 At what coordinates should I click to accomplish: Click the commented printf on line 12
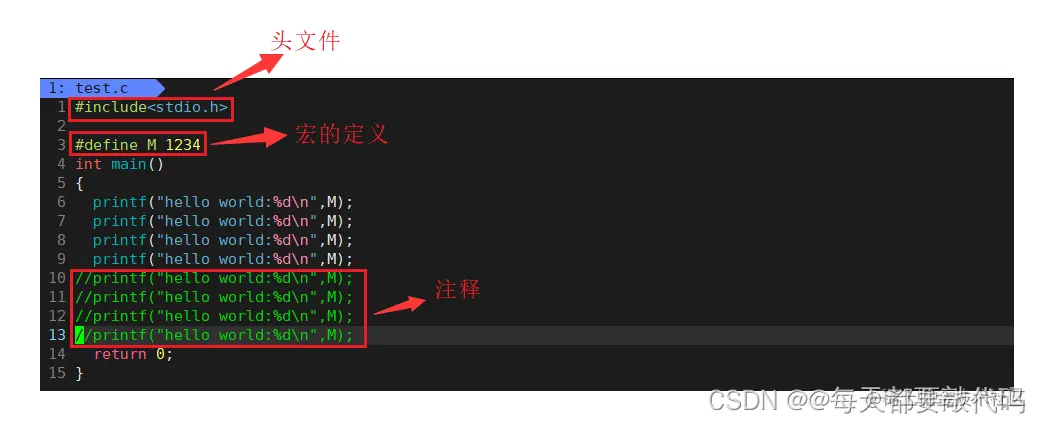[x=214, y=316]
